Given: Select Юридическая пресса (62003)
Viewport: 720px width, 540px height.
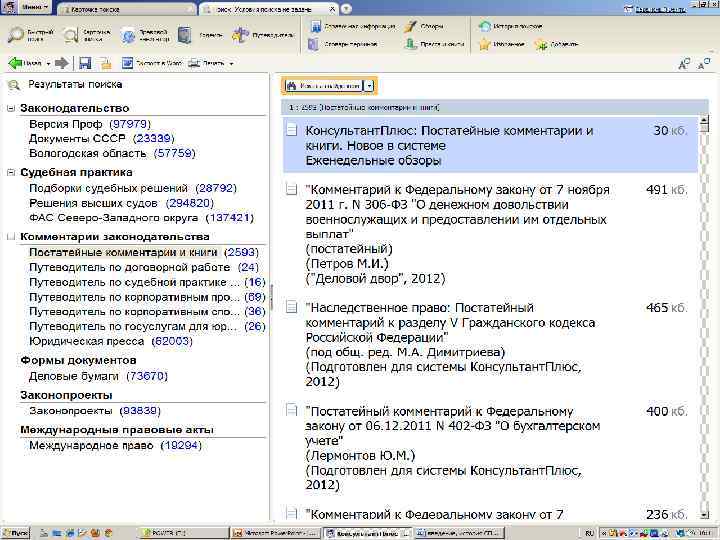Looking at the screenshot, I should (x=111, y=341).
